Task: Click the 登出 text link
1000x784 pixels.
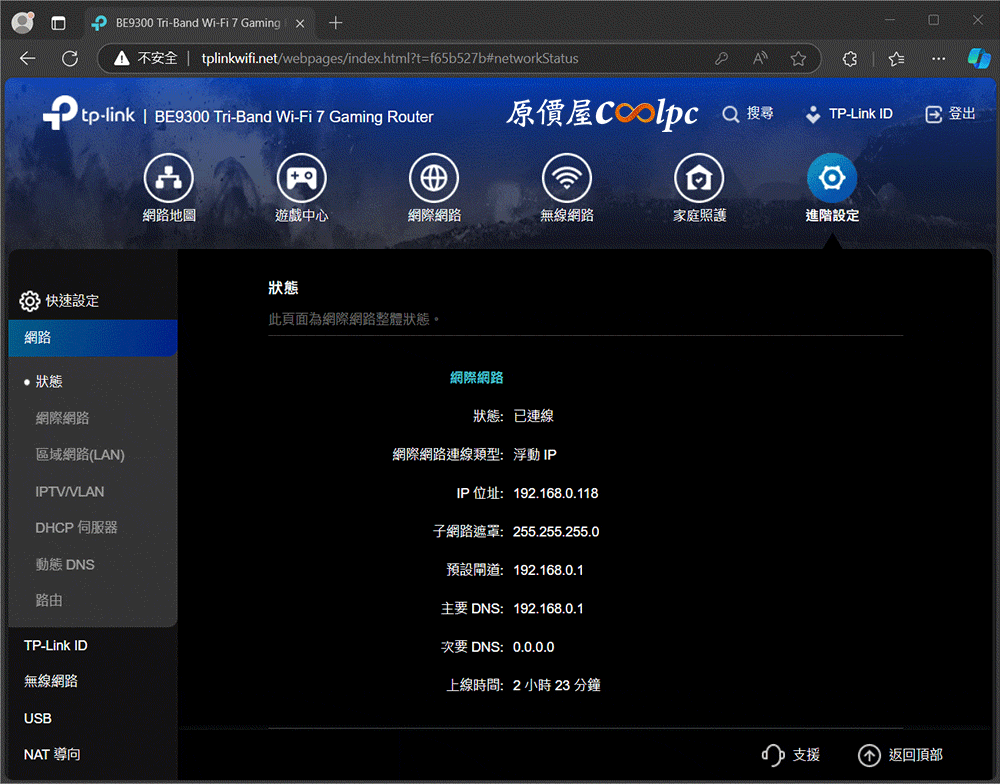Action: (962, 114)
